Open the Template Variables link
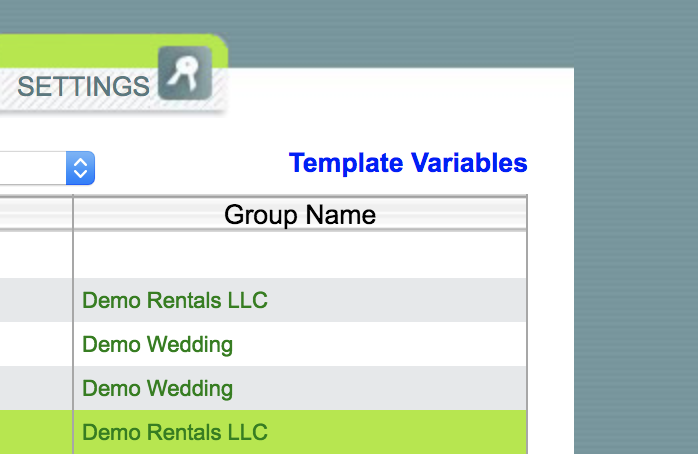 click(408, 163)
